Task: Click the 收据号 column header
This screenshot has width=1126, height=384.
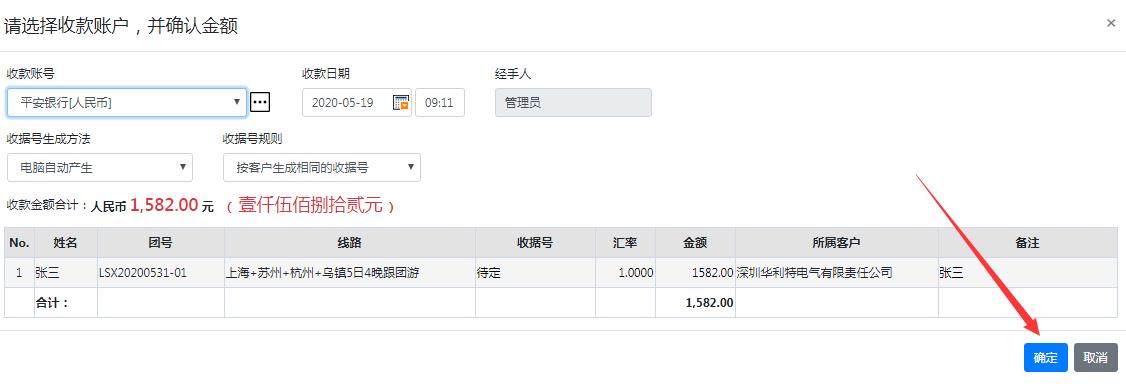Action: [x=535, y=243]
